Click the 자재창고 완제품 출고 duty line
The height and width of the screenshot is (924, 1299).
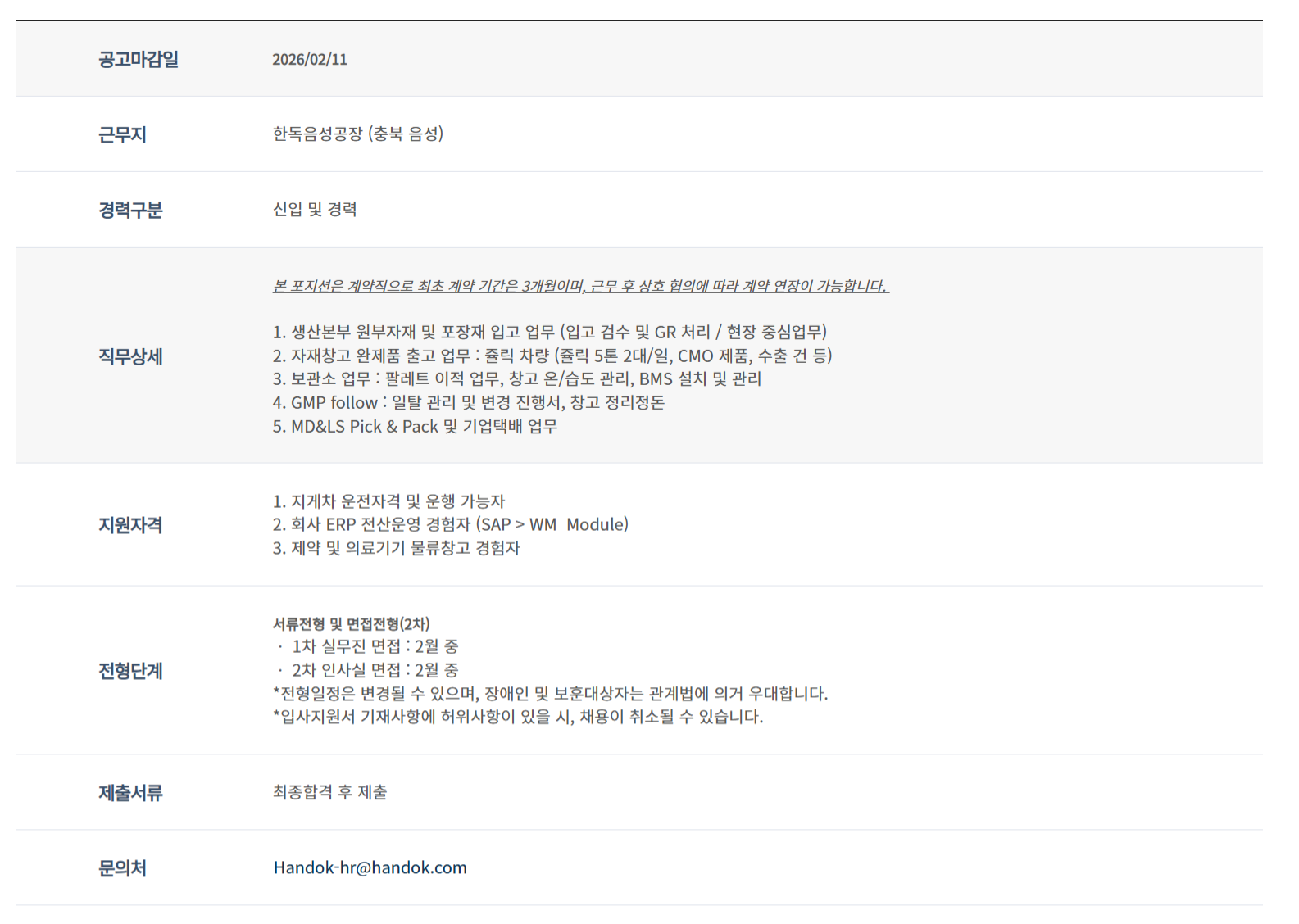coord(552,356)
